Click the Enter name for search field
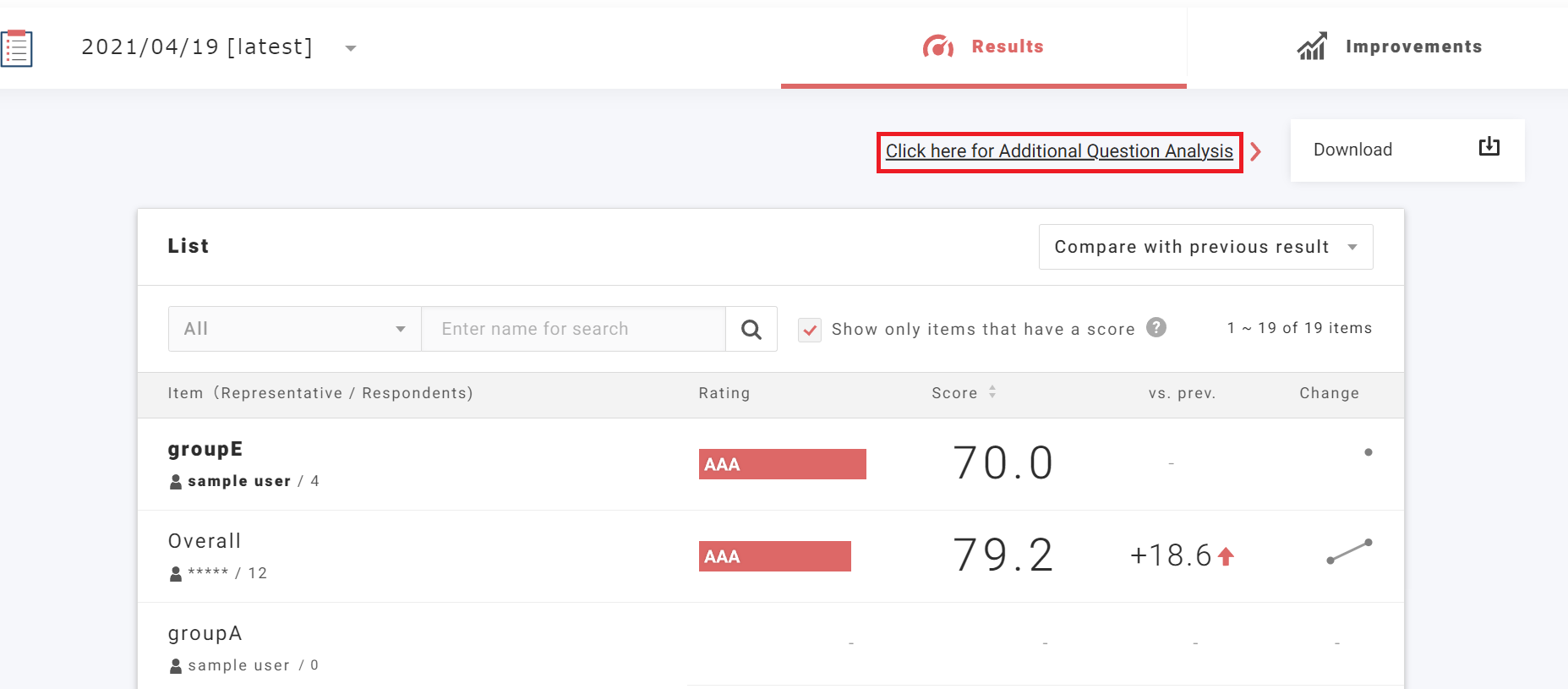This screenshot has height=689, width=1568. (x=573, y=329)
